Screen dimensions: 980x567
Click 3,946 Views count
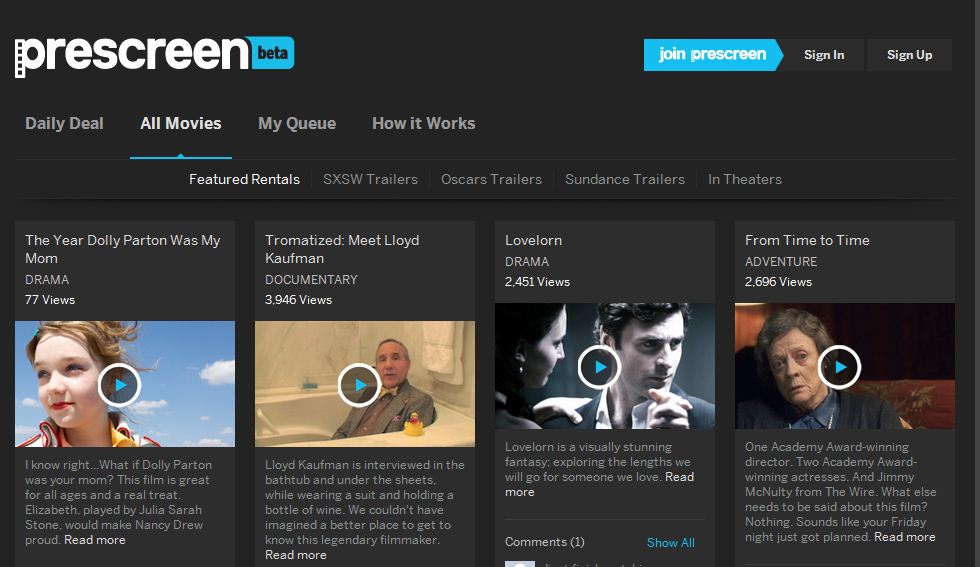[x=298, y=300]
